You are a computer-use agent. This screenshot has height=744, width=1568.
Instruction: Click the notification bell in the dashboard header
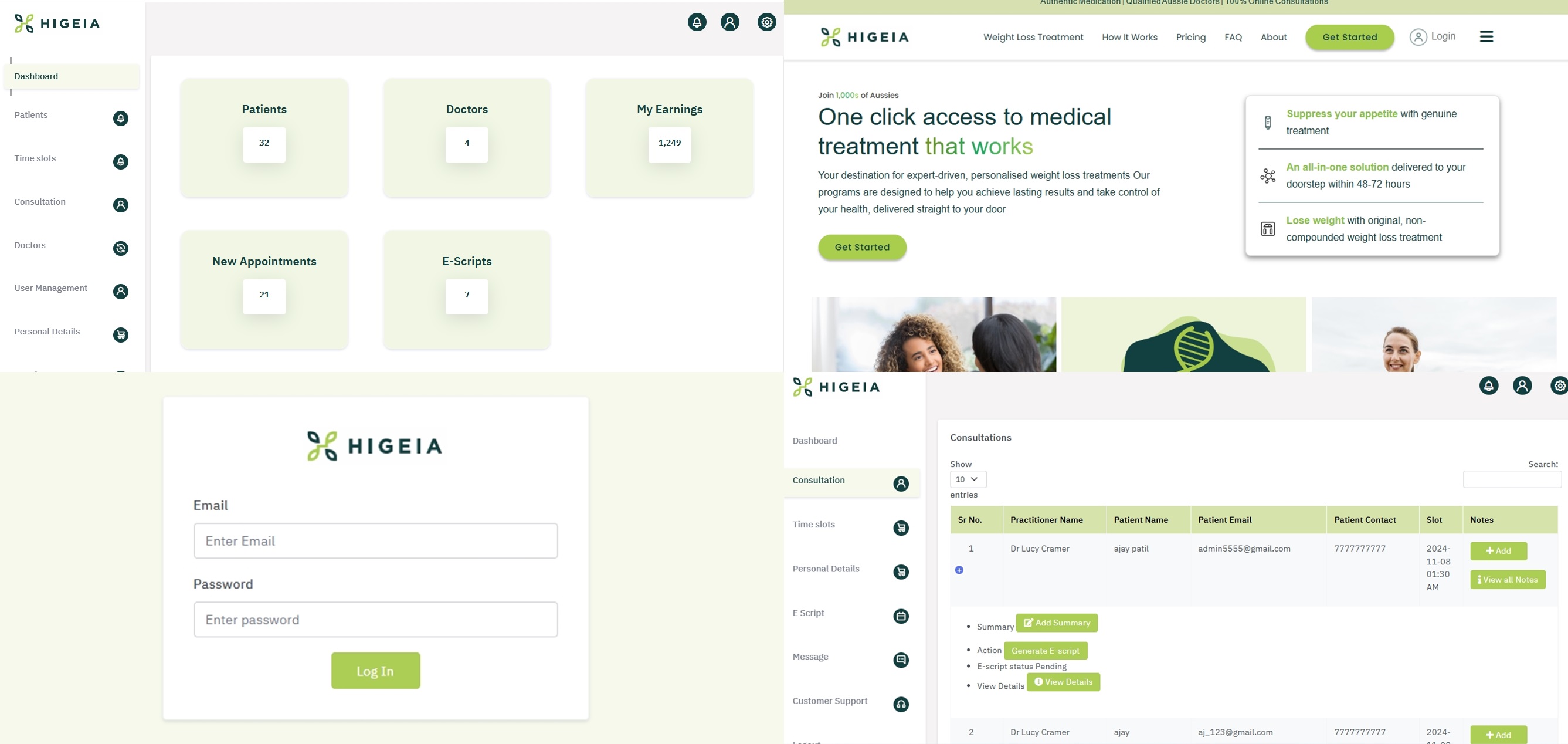click(697, 22)
